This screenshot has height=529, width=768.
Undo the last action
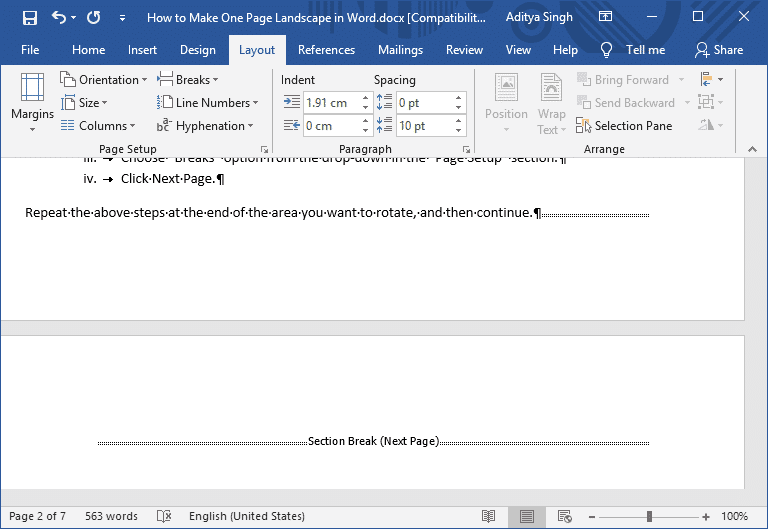58,18
